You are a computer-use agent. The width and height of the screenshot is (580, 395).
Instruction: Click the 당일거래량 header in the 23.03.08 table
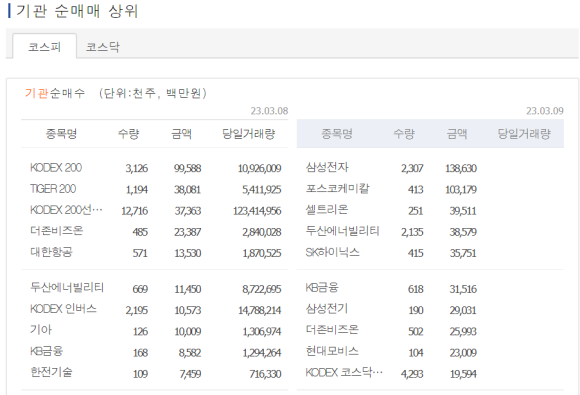(x=249, y=134)
